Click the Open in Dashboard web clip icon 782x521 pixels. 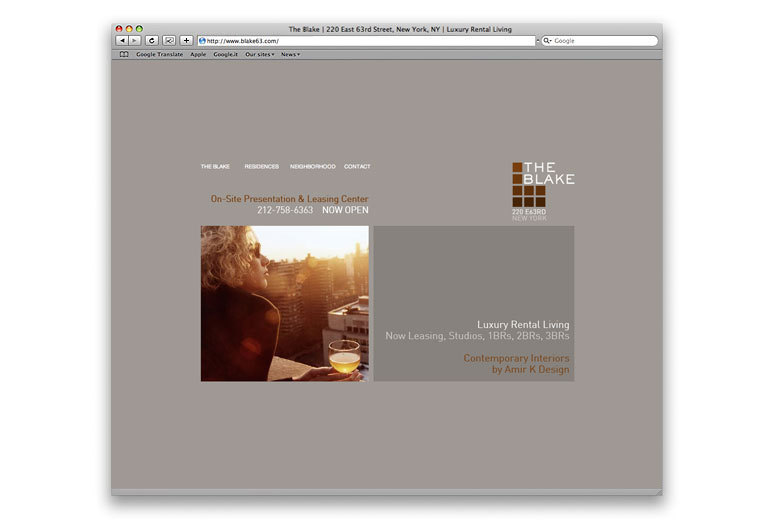[169, 40]
